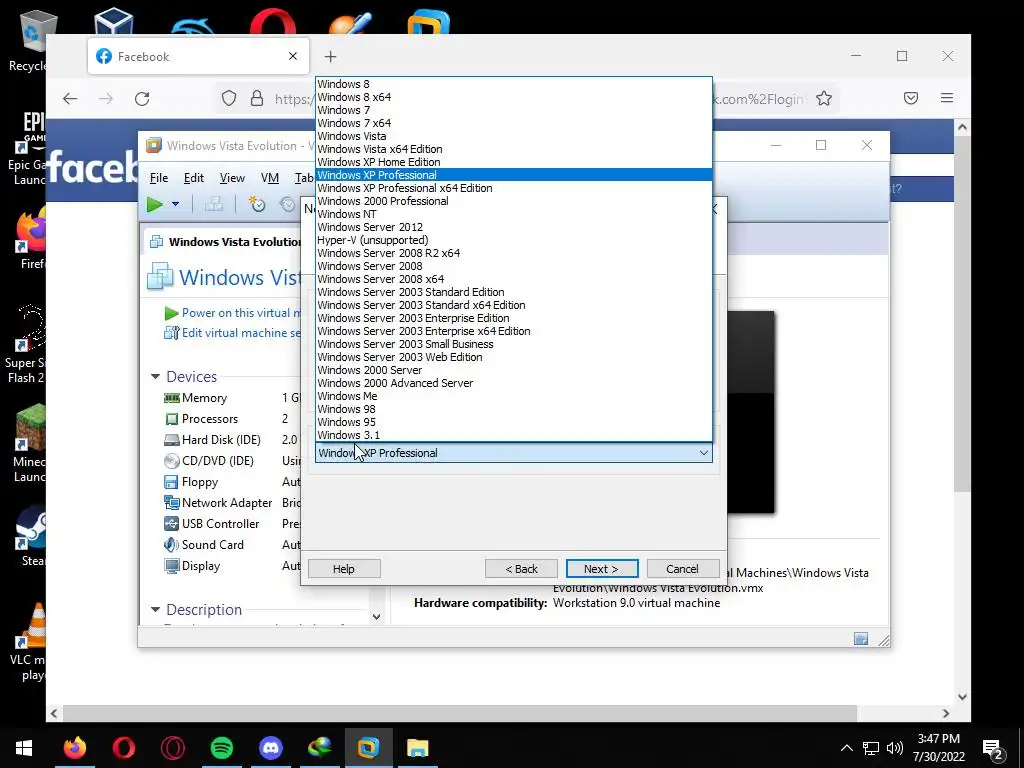1024x768 pixels.
Task: Click the VMware panel scroll down arrow
Action: [x=376, y=616]
